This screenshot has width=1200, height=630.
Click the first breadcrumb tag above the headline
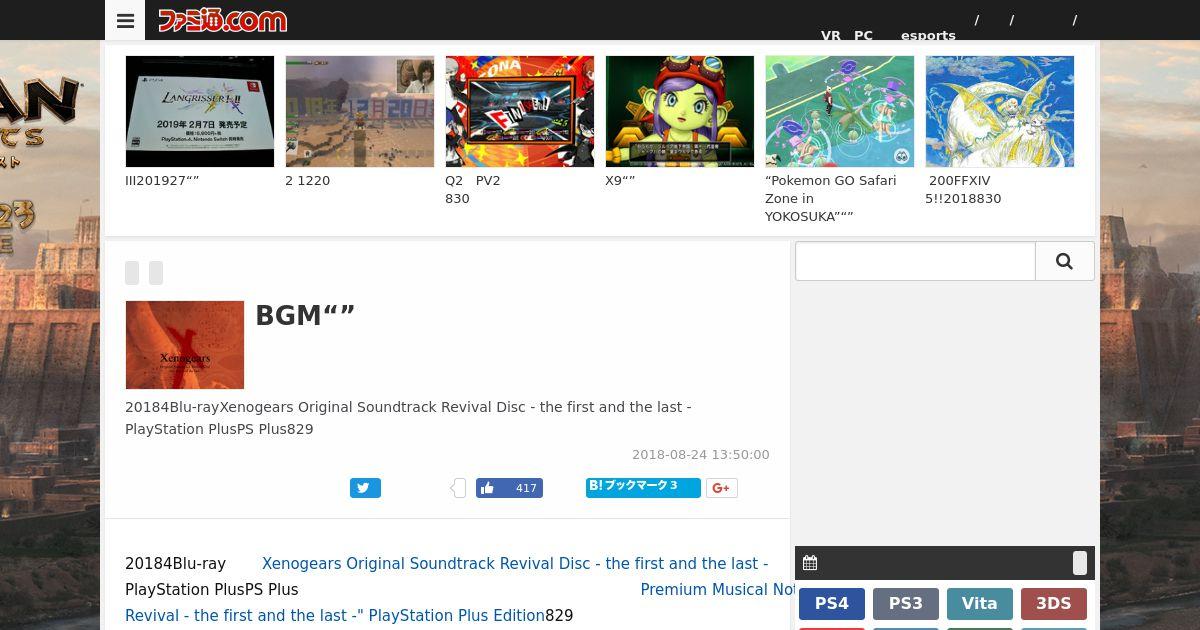(x=132, y=273)
